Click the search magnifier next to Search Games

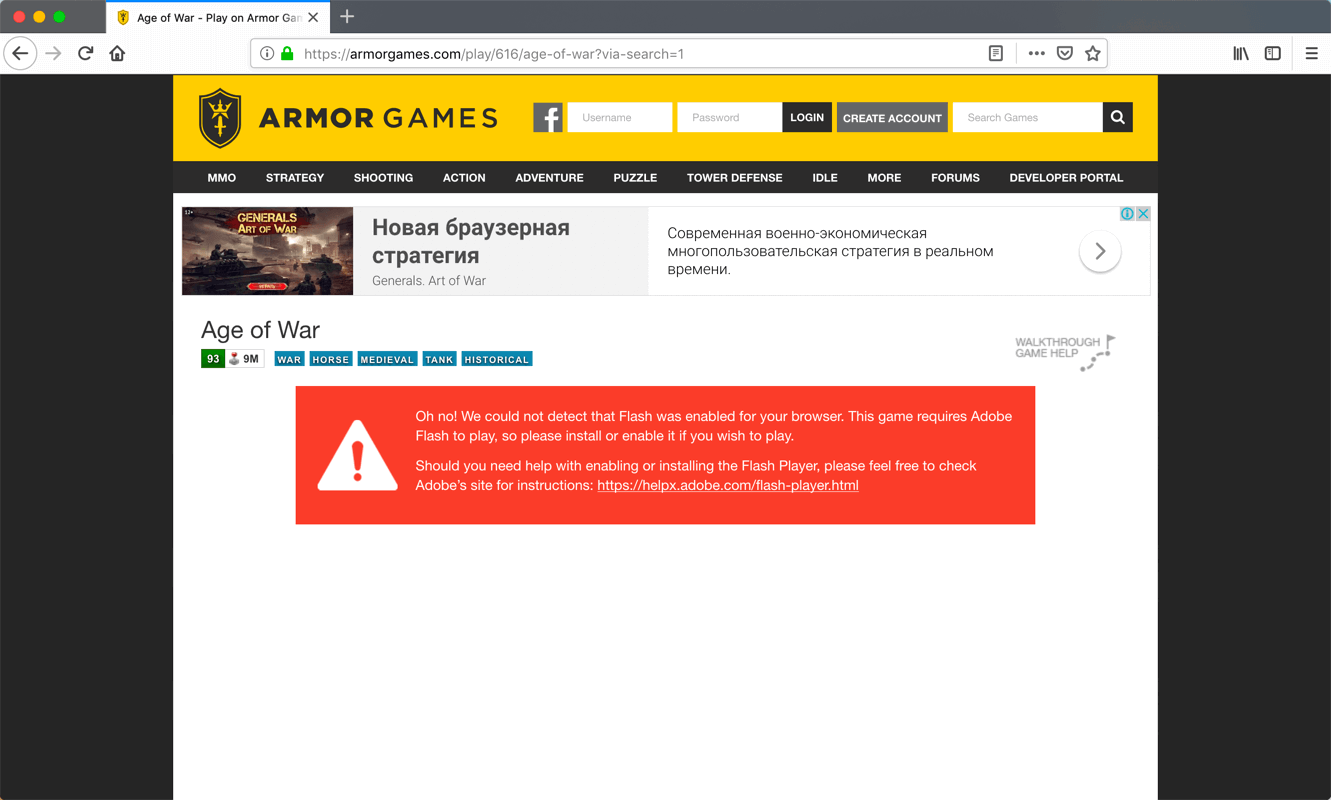point(1117,117)
